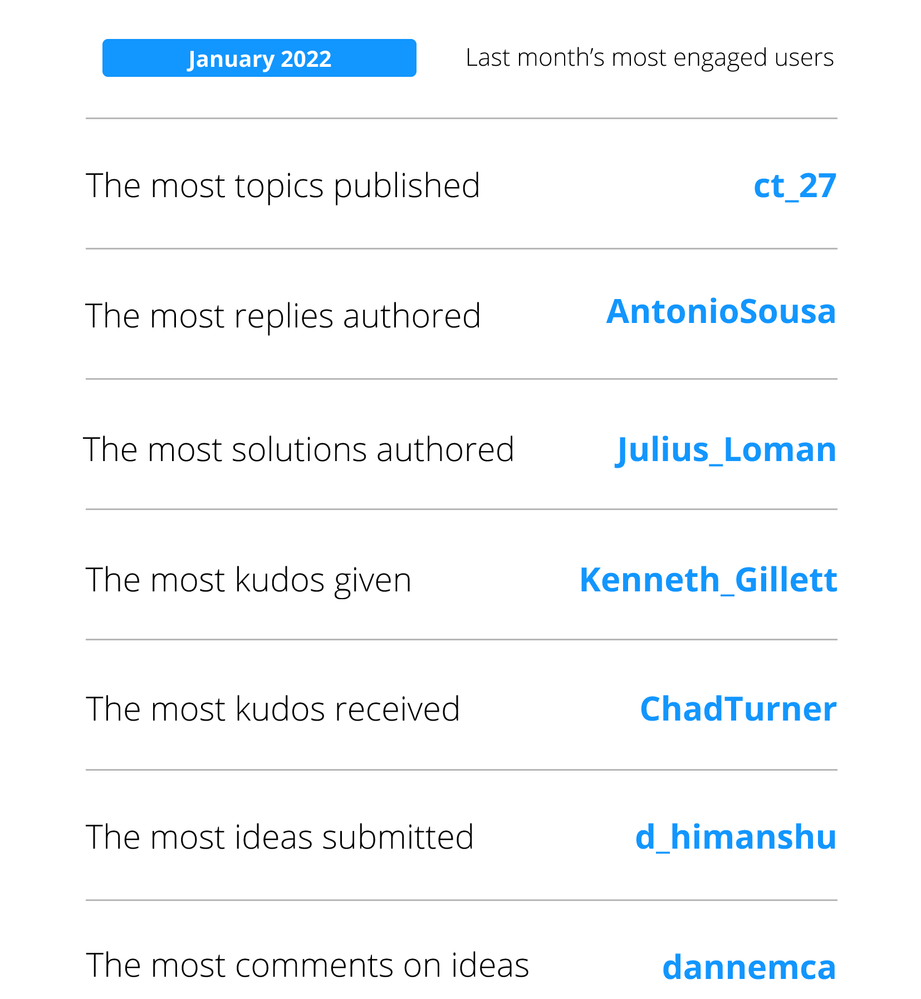The image size is (921, 999).
Task: Click "Last month's most engaged users" heading
Action: click(649, 58)
